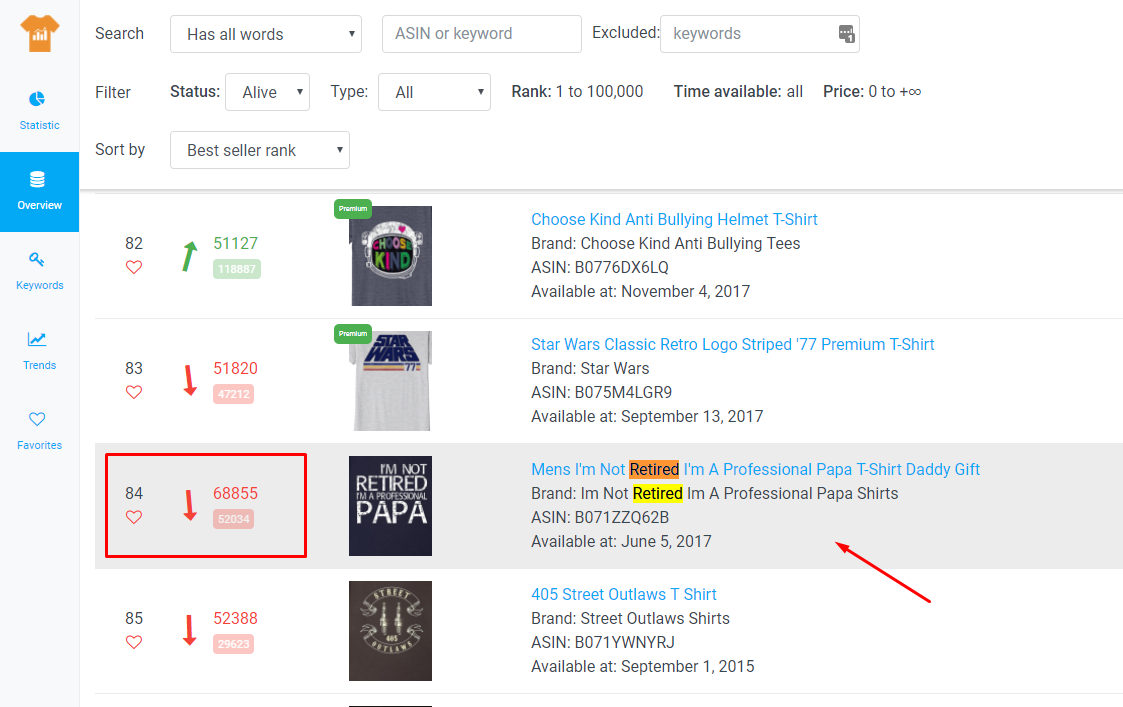Open the Status dropdown set to Alive
This screenshot has height=707, width=1123.
click(x=267, y=92)
